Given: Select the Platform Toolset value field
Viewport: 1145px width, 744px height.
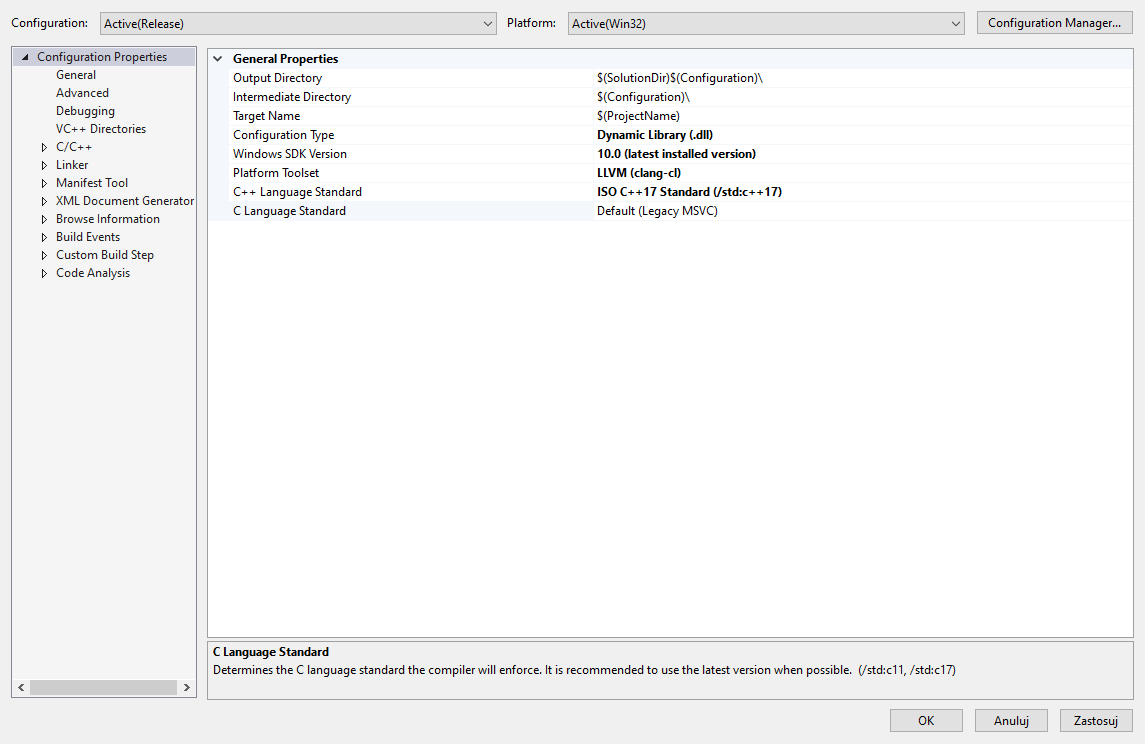Looking at the screenshot, I should pos(860,173).
